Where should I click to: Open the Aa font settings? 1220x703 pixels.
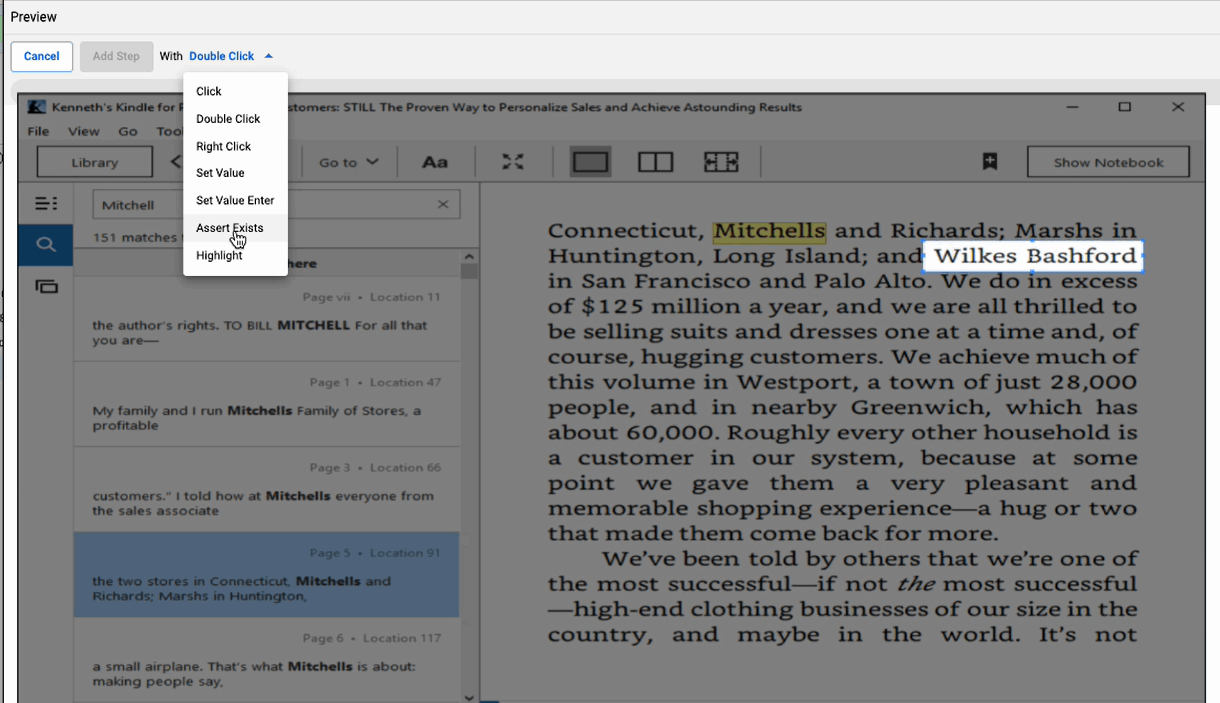pos(435,162)
